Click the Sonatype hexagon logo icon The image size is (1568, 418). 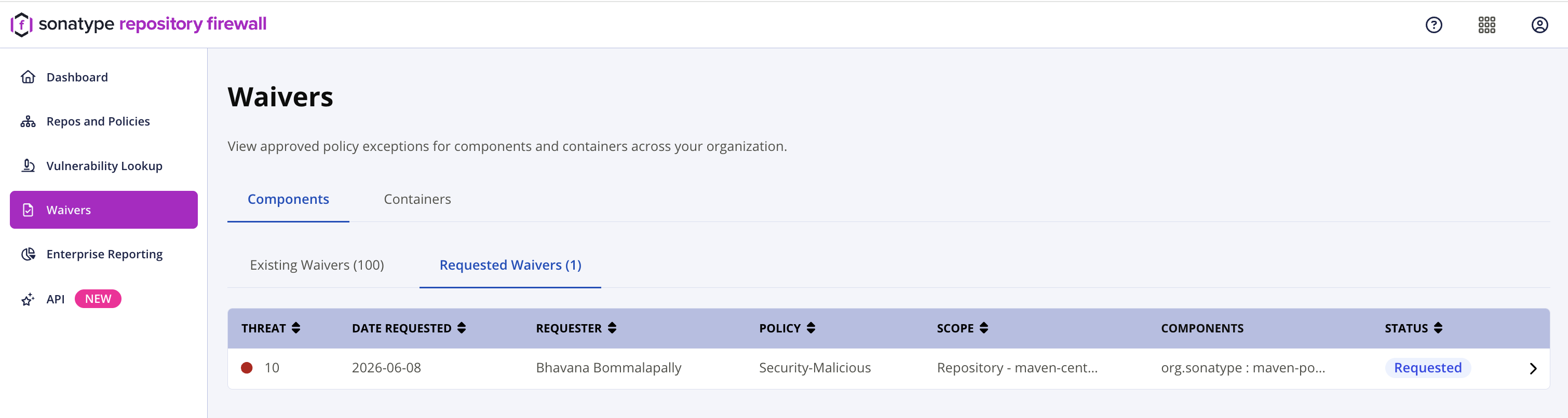(x=21, y=24)
